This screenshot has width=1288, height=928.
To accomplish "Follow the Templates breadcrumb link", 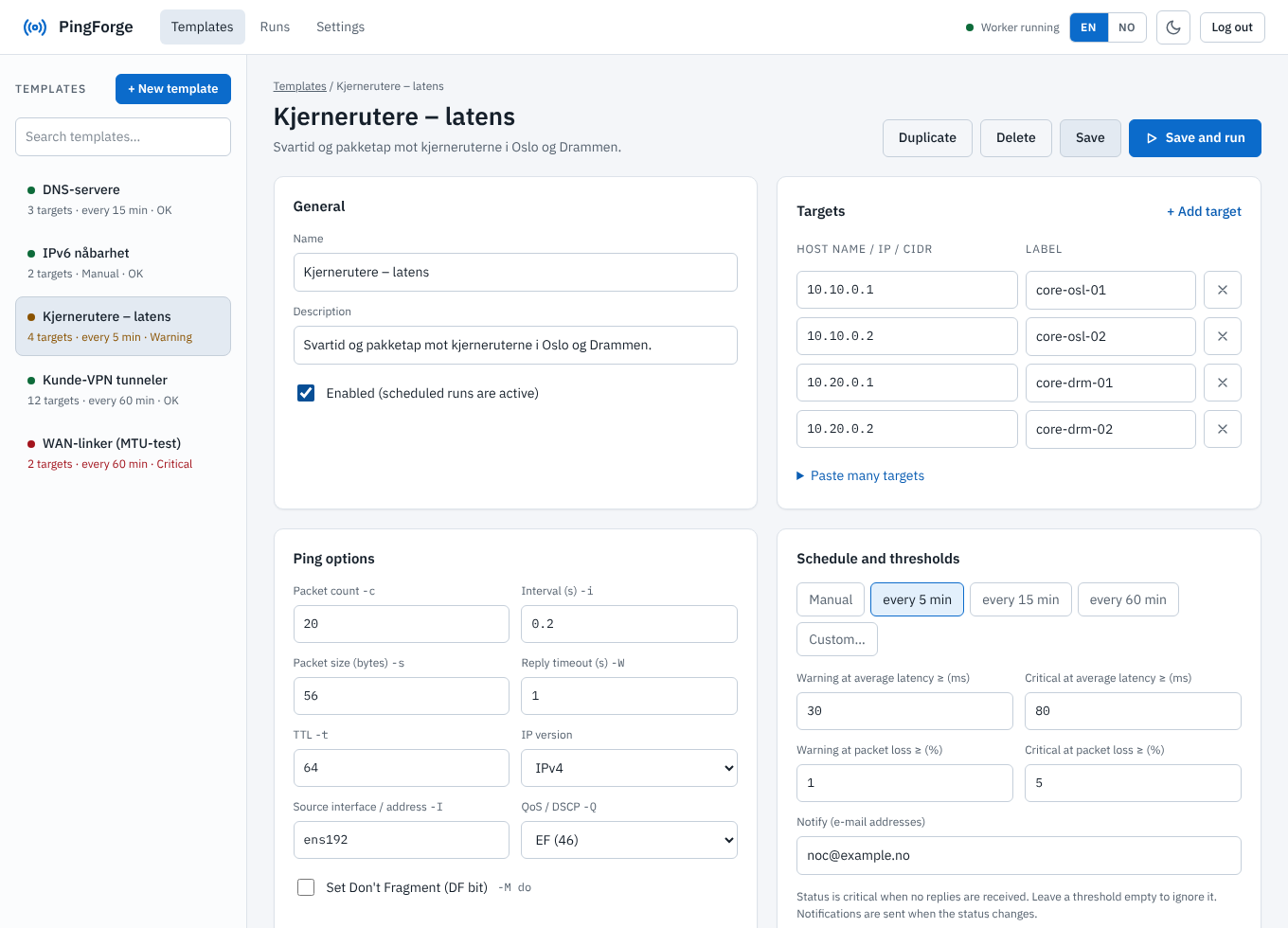I will (x=300, y=86).
